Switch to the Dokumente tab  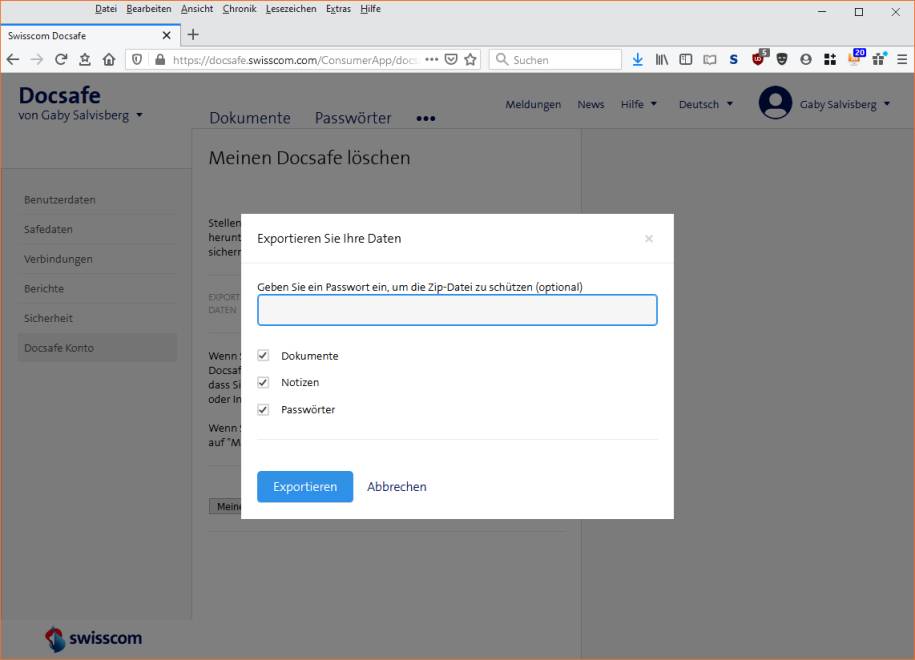[x=250, y=118]
